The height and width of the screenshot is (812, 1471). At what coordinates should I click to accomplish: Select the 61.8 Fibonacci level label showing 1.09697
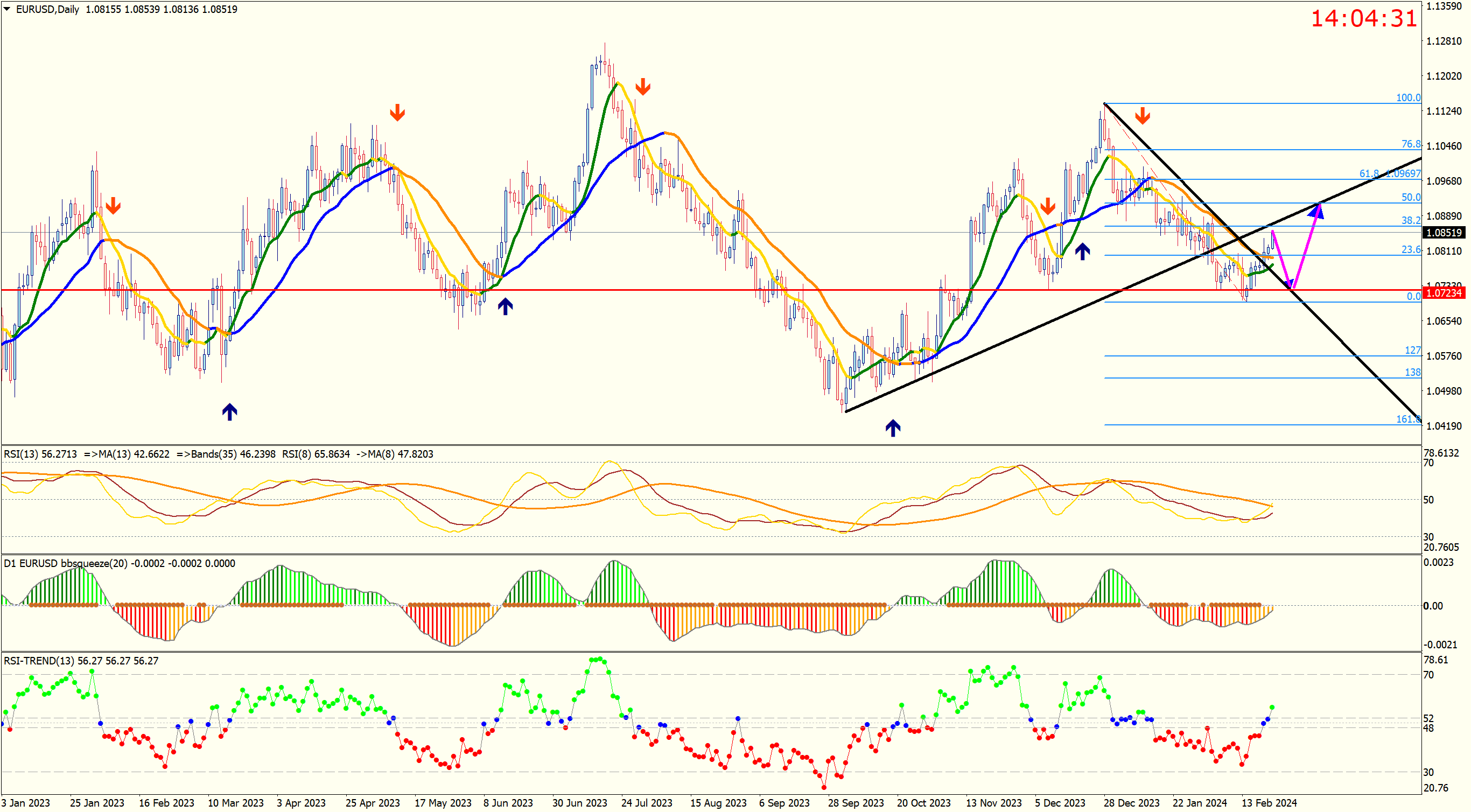[1389, 173]
